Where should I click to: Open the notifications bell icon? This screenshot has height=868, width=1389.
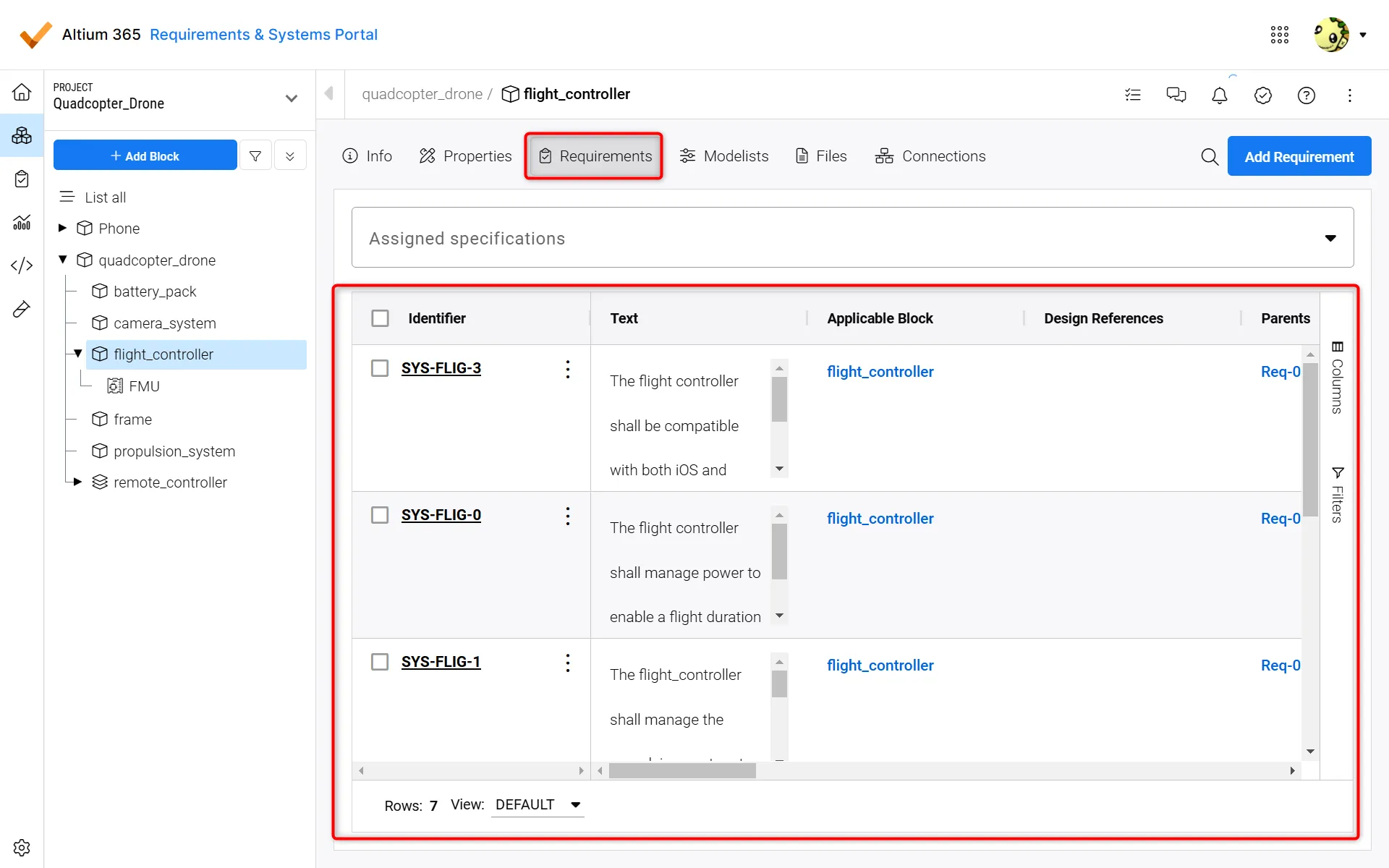click(x=1219, y=95)
